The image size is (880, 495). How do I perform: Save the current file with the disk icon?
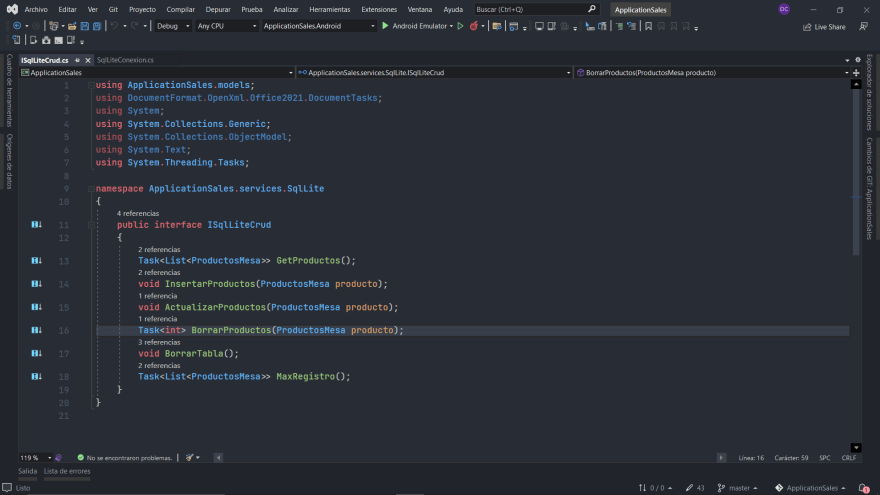84,26
